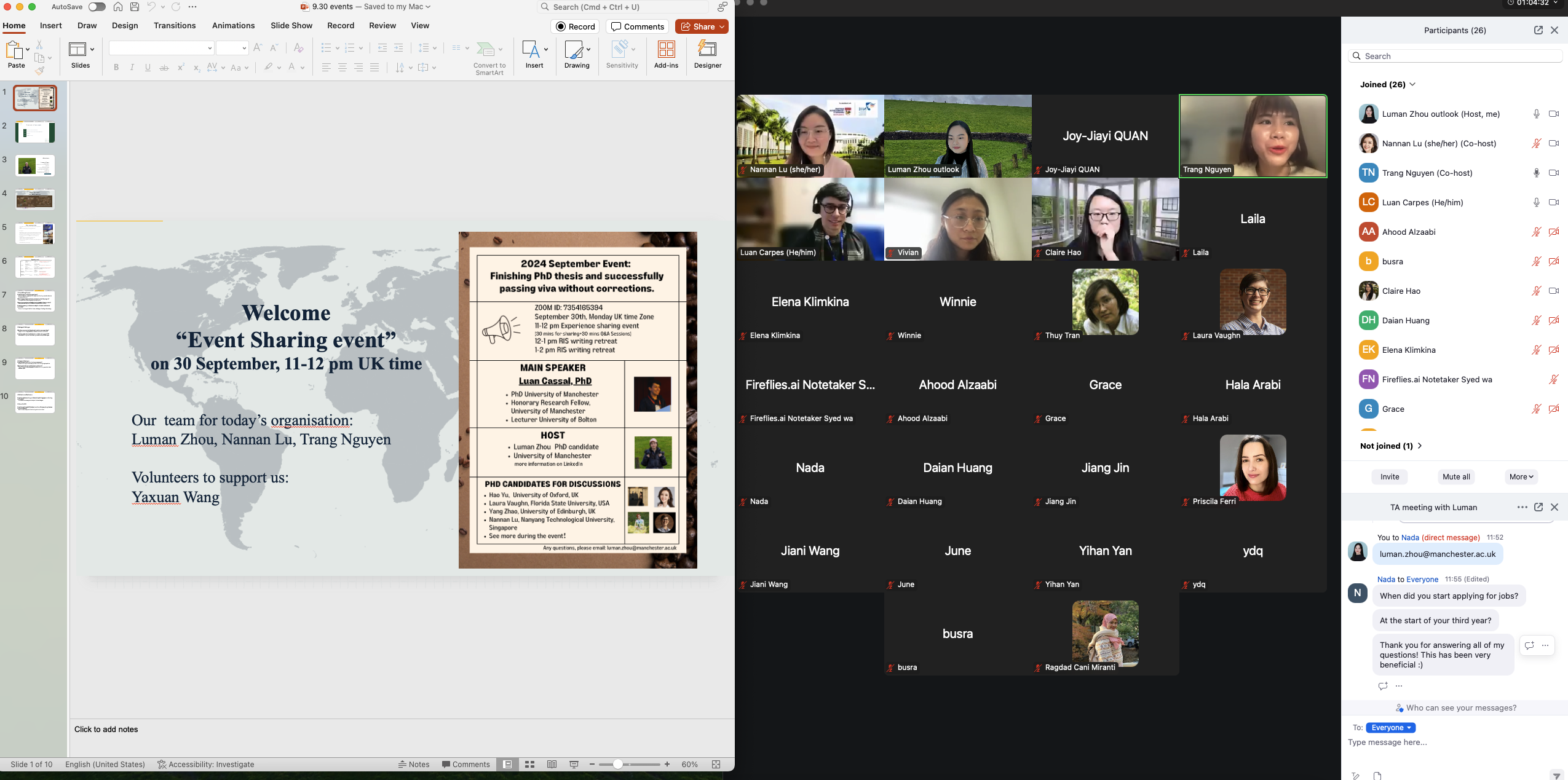The height and width of the screenshot is (780, 1568).
Task: Toggle the AutoSave switch
Action: click(x=97, y=7)
